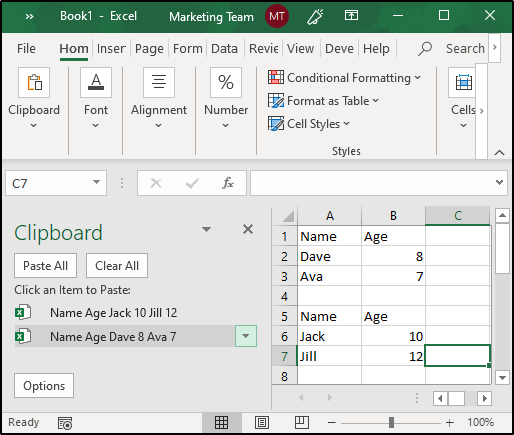Switch to Page Break Preview
The image size is (514, 435).
tap(302, 423)
